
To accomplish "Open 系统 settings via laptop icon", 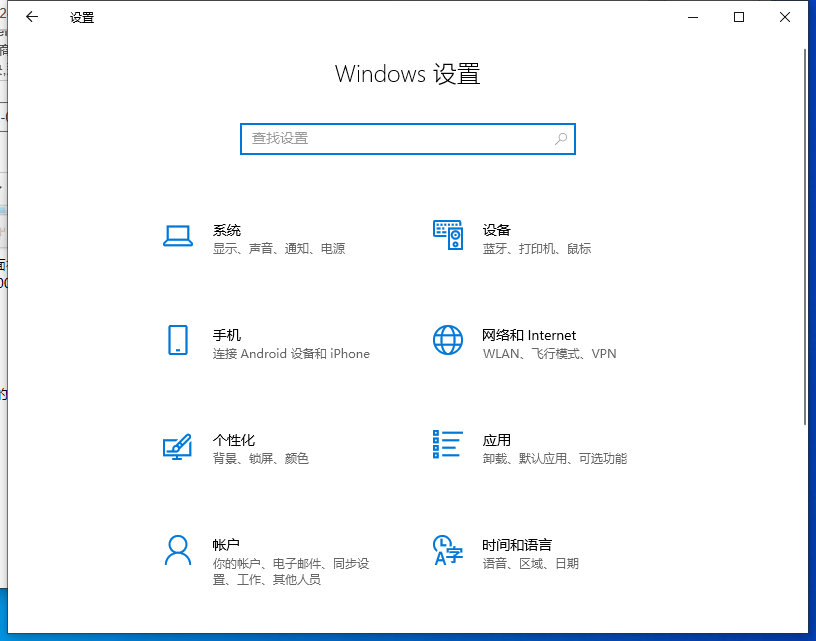I will coord(177,236).
